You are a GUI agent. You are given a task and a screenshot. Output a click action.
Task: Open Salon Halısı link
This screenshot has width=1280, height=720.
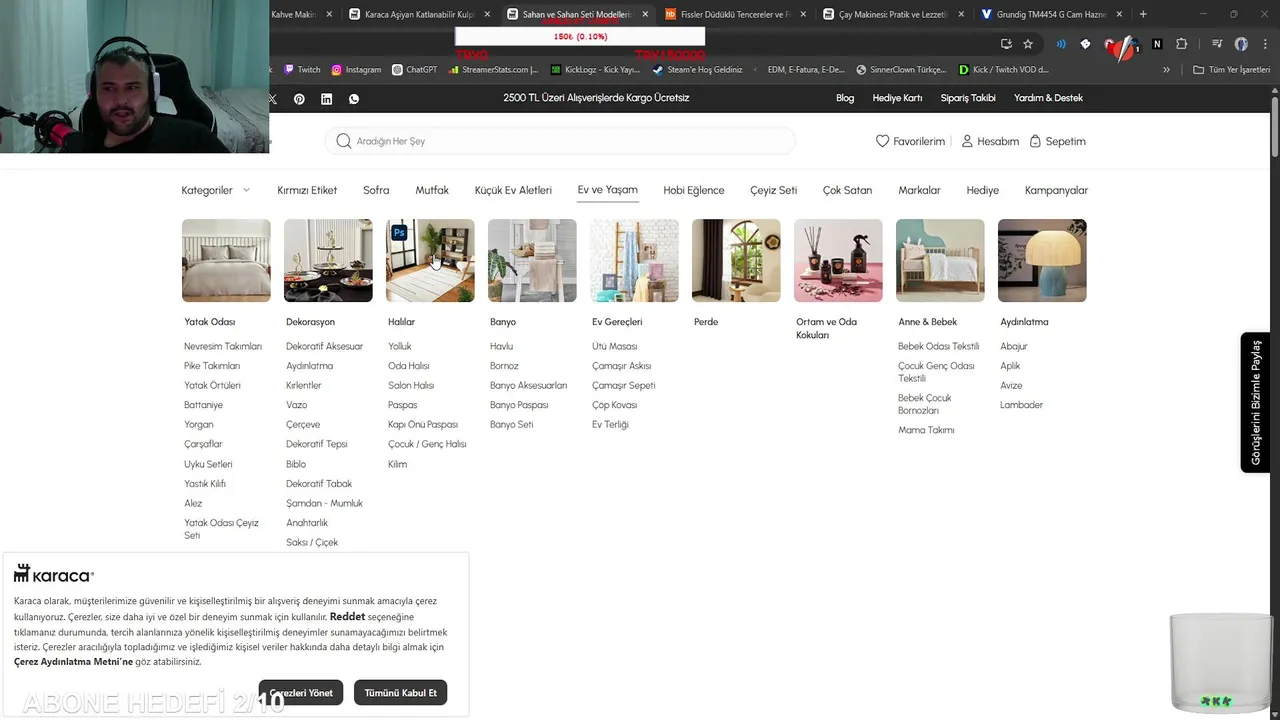(411, 385)
